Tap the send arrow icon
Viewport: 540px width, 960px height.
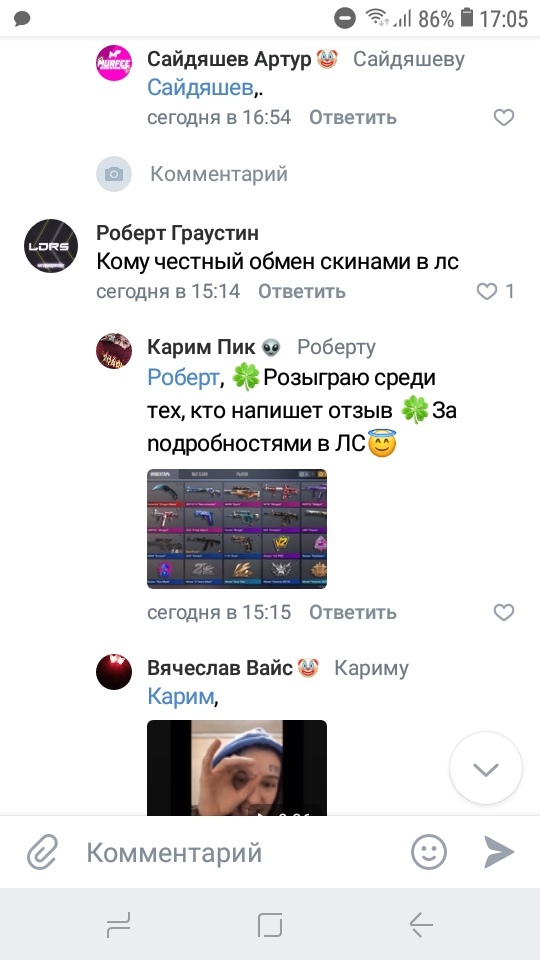(x=499, y=852)
